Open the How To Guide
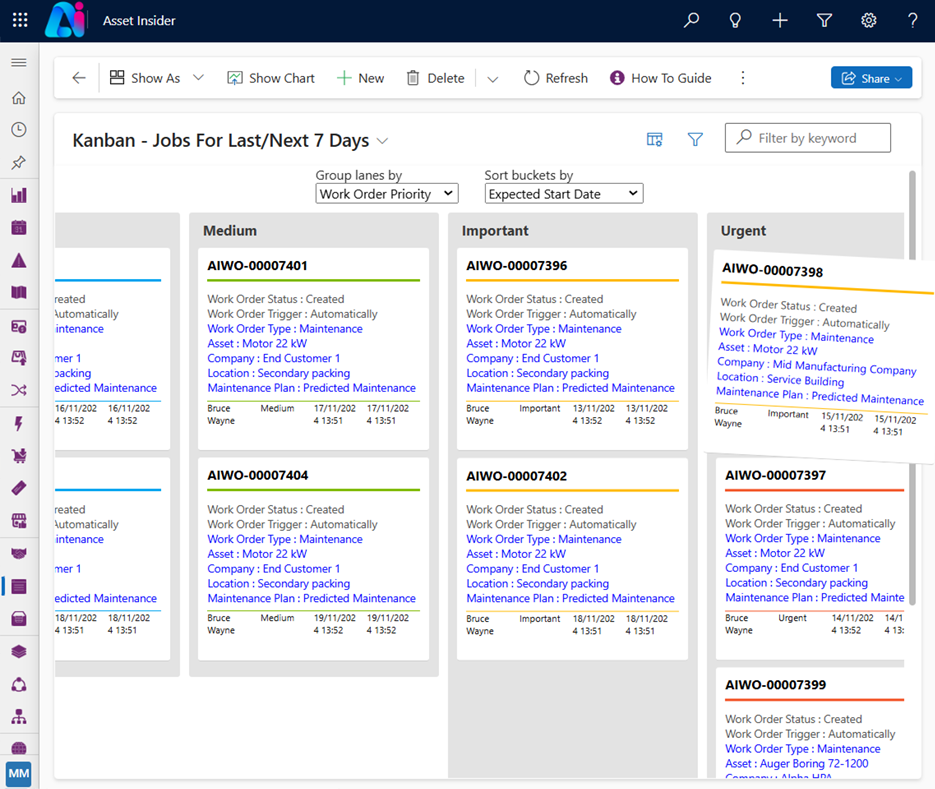 tap(661, 78)
